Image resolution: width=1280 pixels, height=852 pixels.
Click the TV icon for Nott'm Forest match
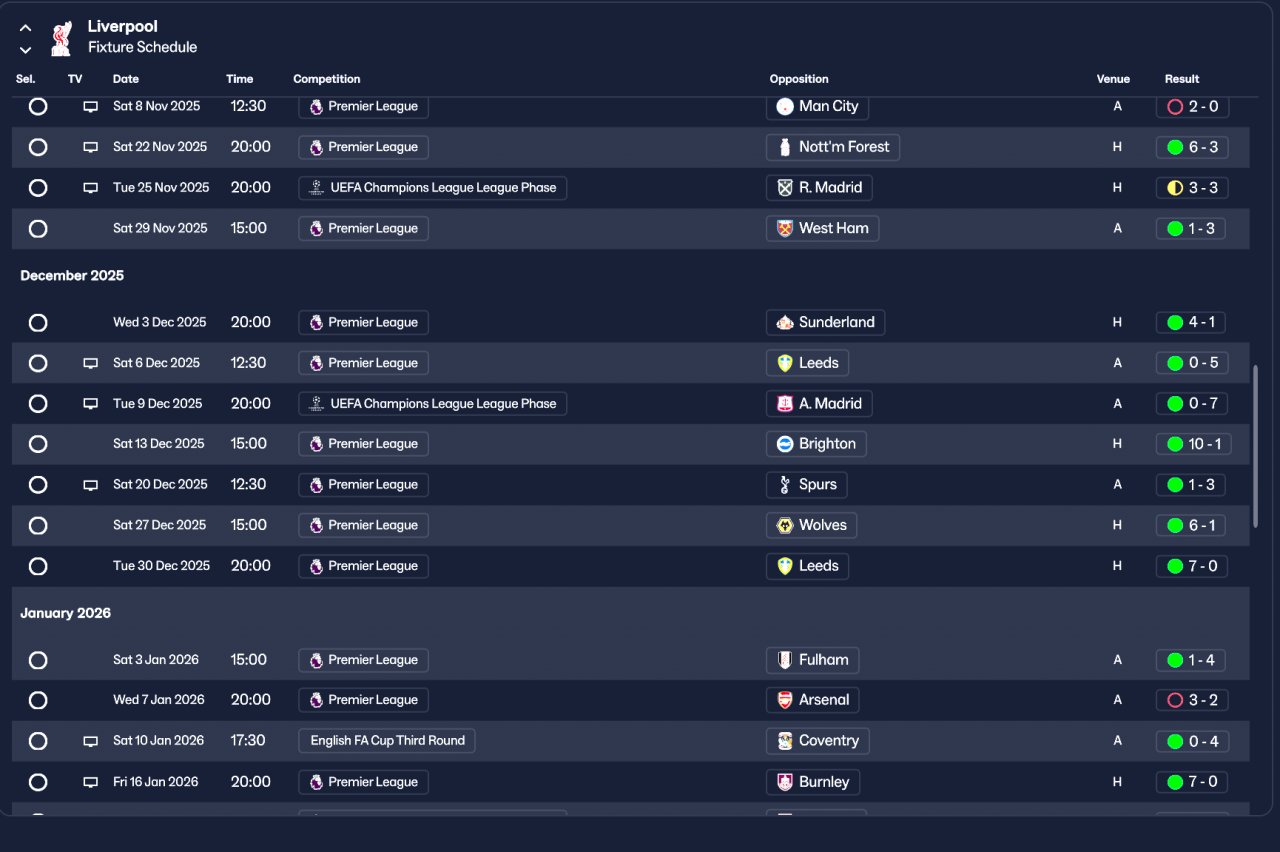(90, 147)
